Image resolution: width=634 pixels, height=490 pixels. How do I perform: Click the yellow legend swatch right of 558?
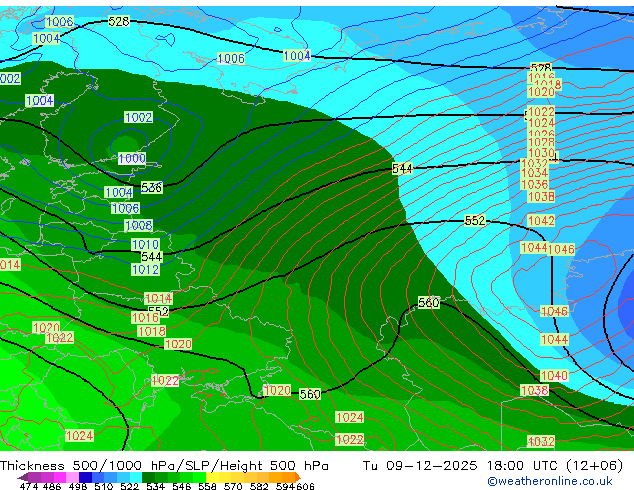(x=212, y=477)
